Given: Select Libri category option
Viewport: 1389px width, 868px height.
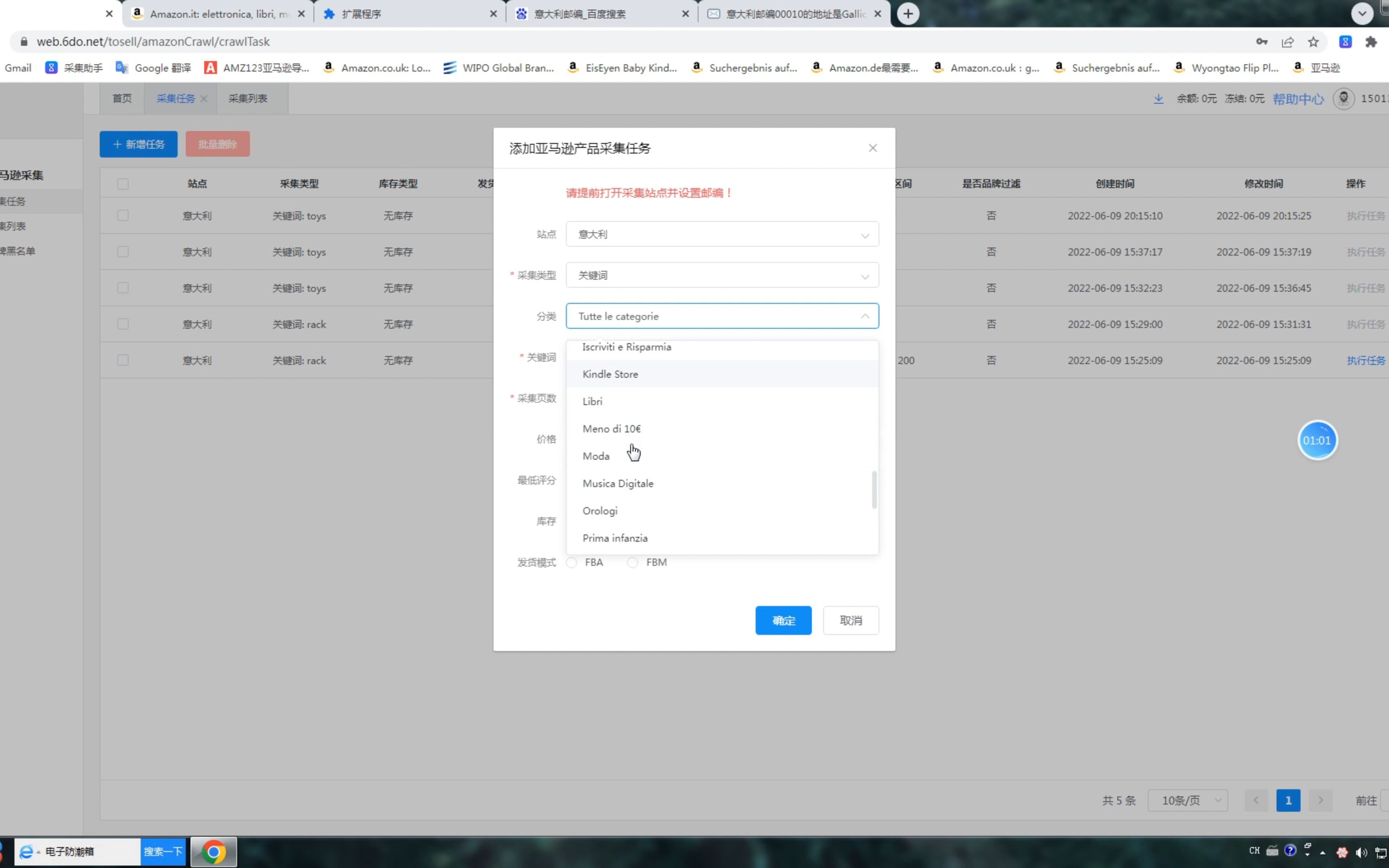Looking at the screenshot, I should pyautogui.click(x=722, y=401).
